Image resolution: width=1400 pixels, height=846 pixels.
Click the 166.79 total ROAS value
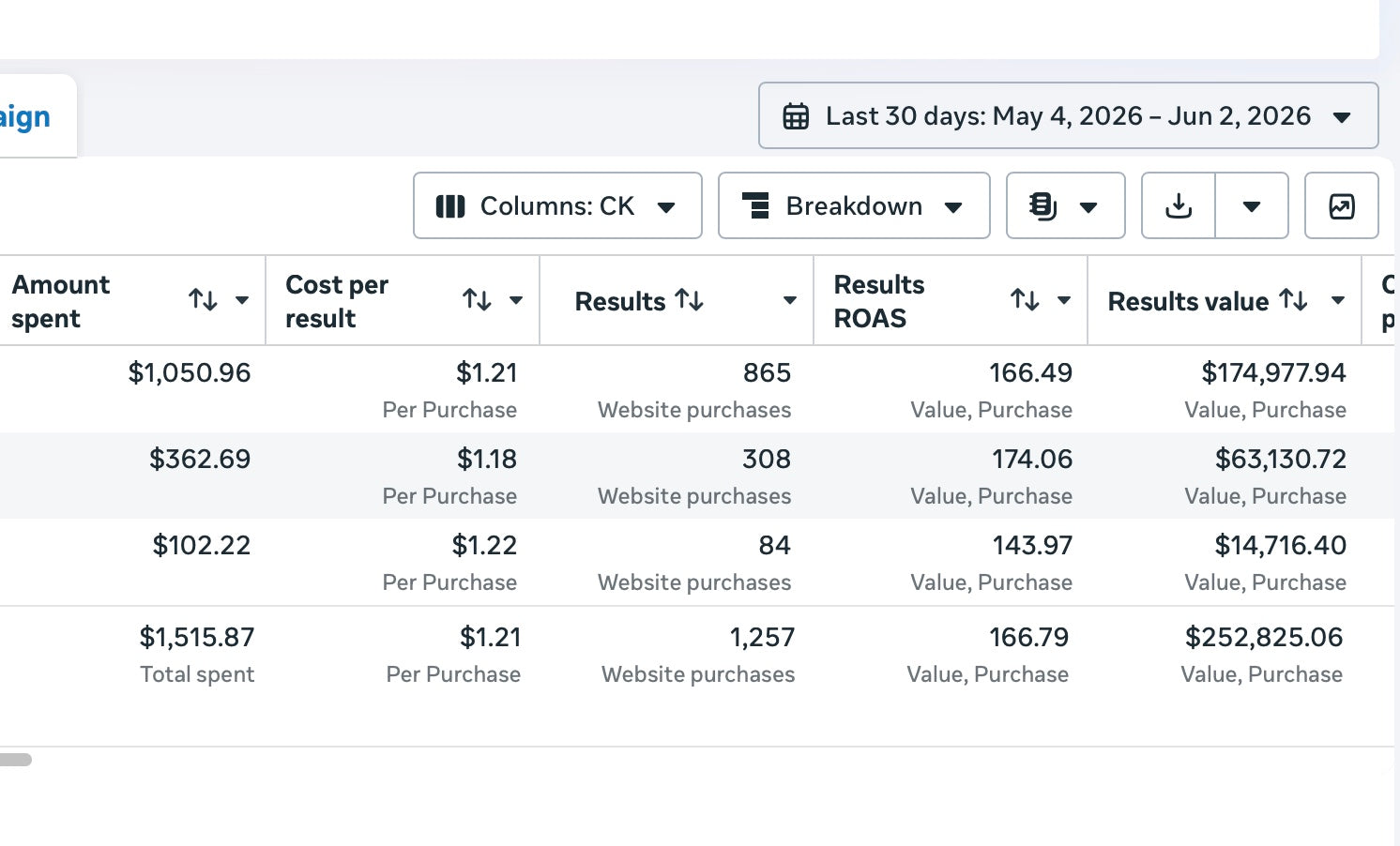[x=1028, y=637]
